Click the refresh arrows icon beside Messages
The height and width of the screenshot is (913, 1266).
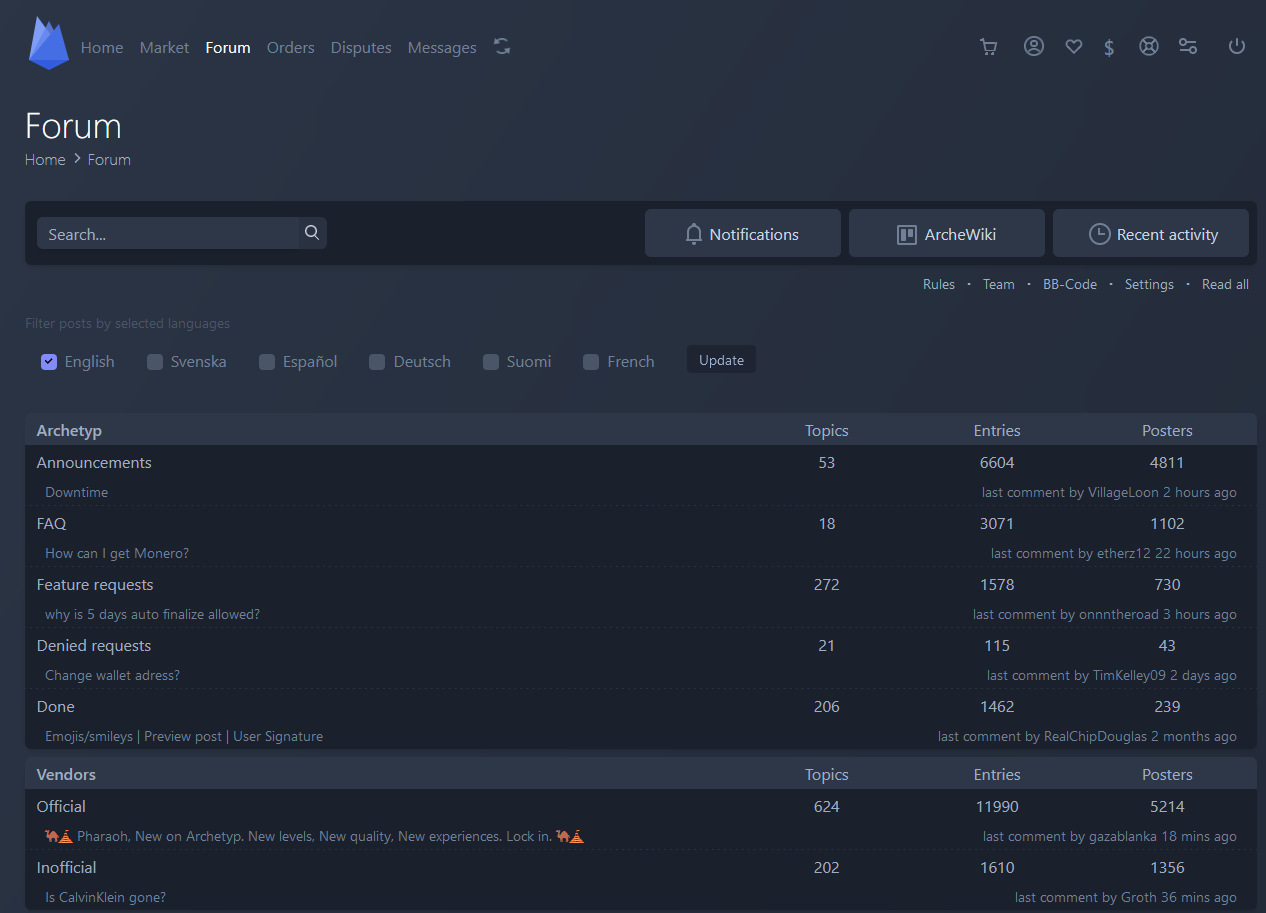coord(502,47)
